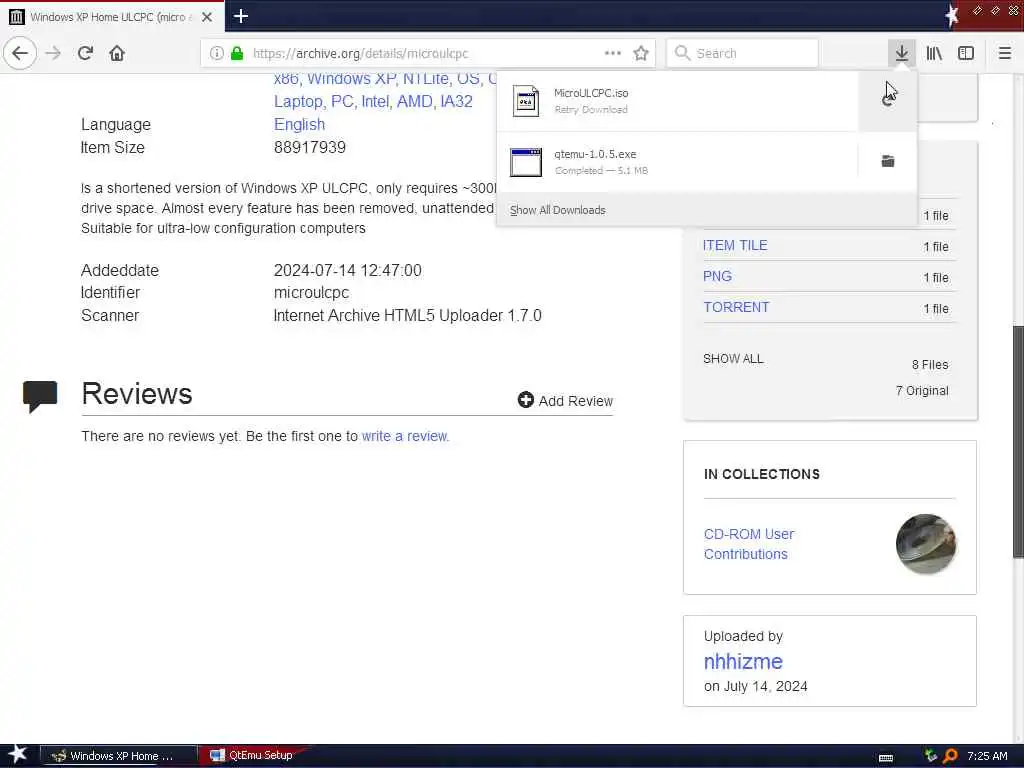Image resolution: width=1024 pixels, height=768 pixels.
Task: Open TORRENT download option
Action: pyautogui.click(x=736, y=307)
